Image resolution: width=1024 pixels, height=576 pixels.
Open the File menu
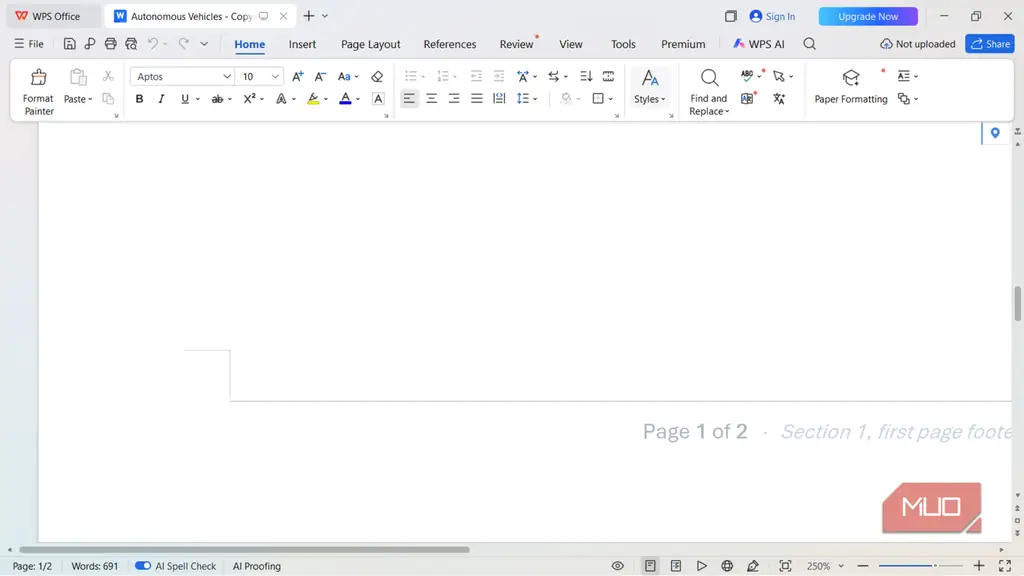tap(29, 44)
